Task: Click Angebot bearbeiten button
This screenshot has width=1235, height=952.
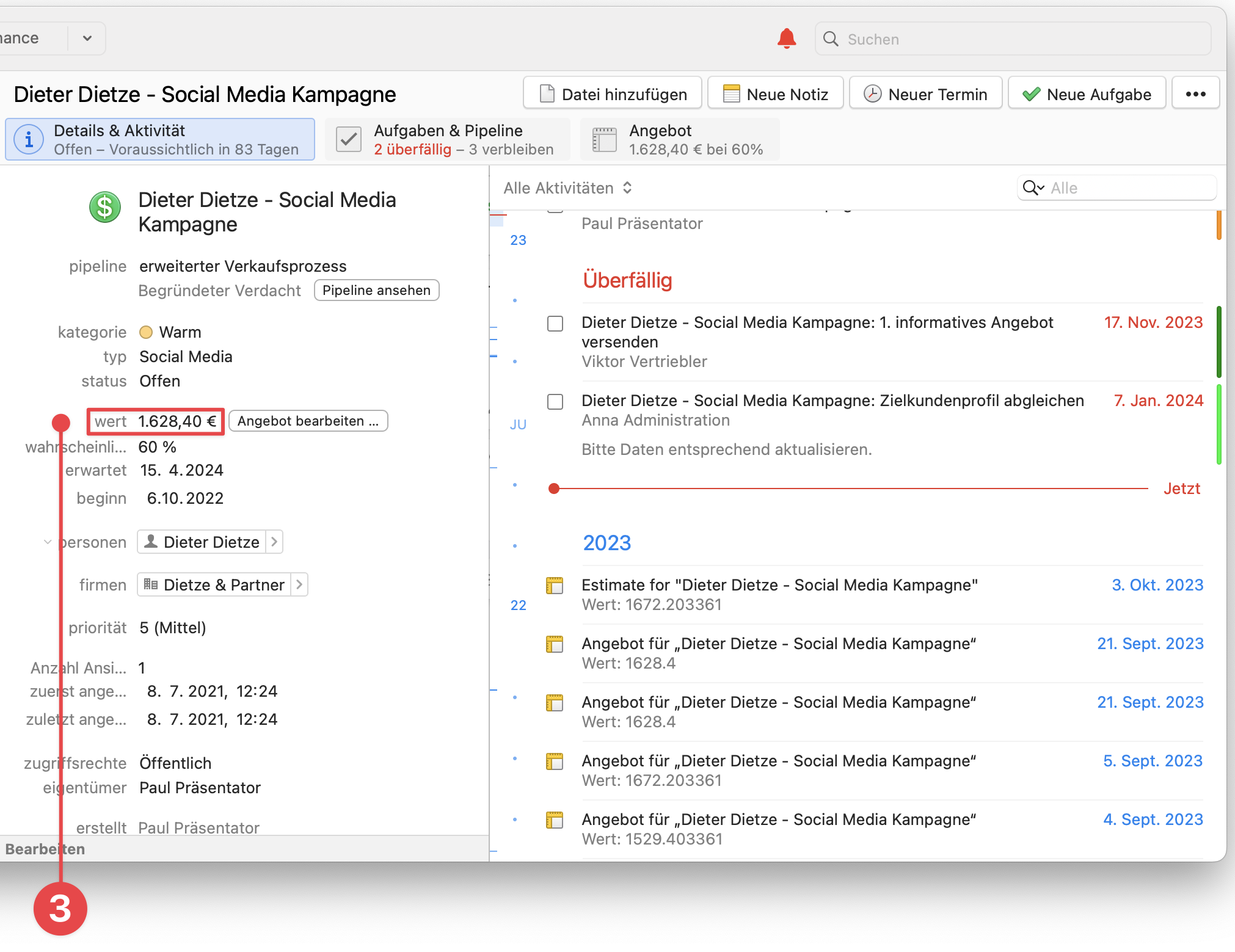Action: pos(308,421)
